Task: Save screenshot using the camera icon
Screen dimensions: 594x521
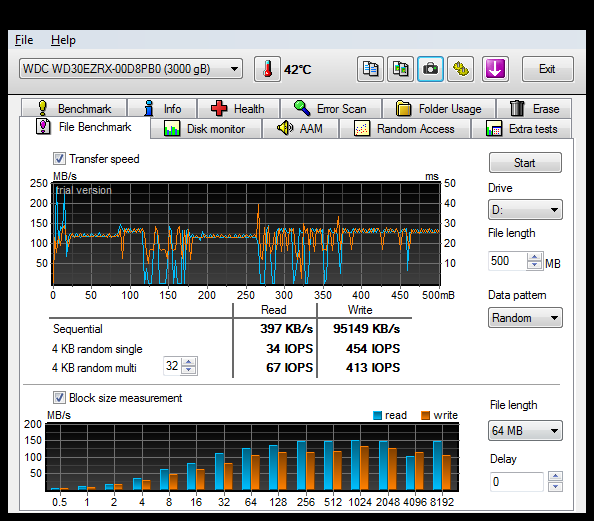Action: click(x=430, y=69)
